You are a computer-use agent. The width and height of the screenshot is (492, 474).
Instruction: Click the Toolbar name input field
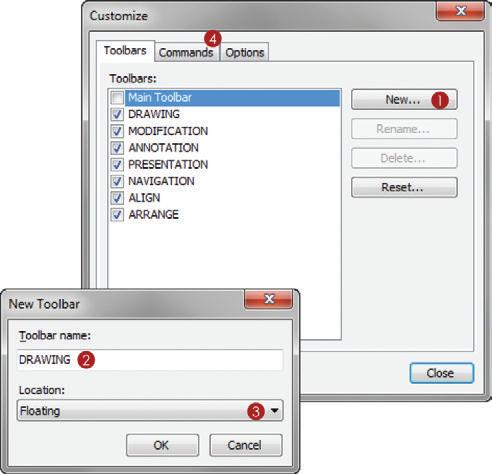tap(150, 360)
